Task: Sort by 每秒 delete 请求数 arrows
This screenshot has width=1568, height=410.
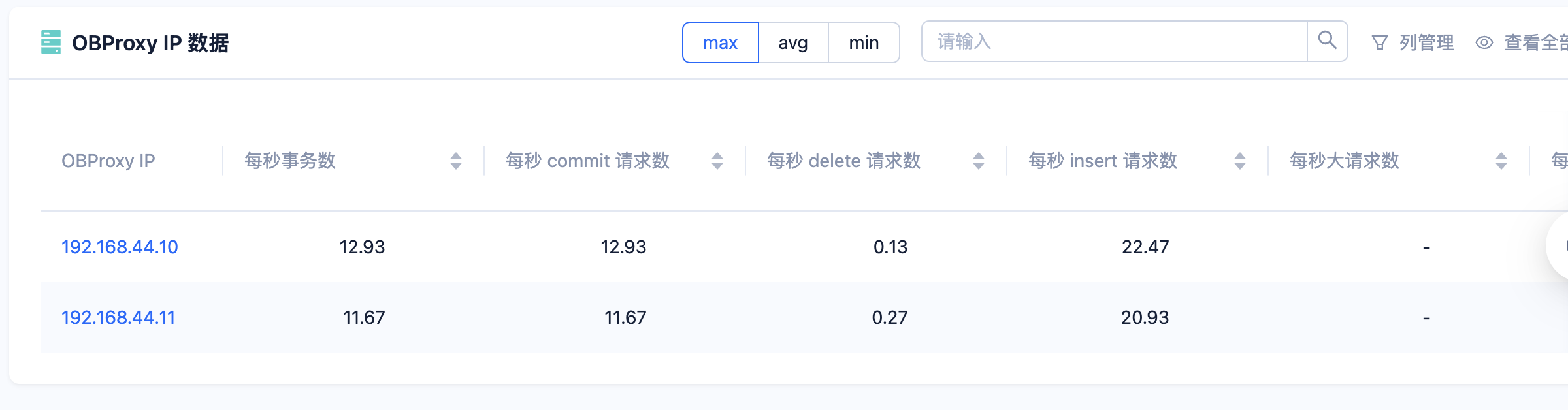Action: (x=979, y=161)
